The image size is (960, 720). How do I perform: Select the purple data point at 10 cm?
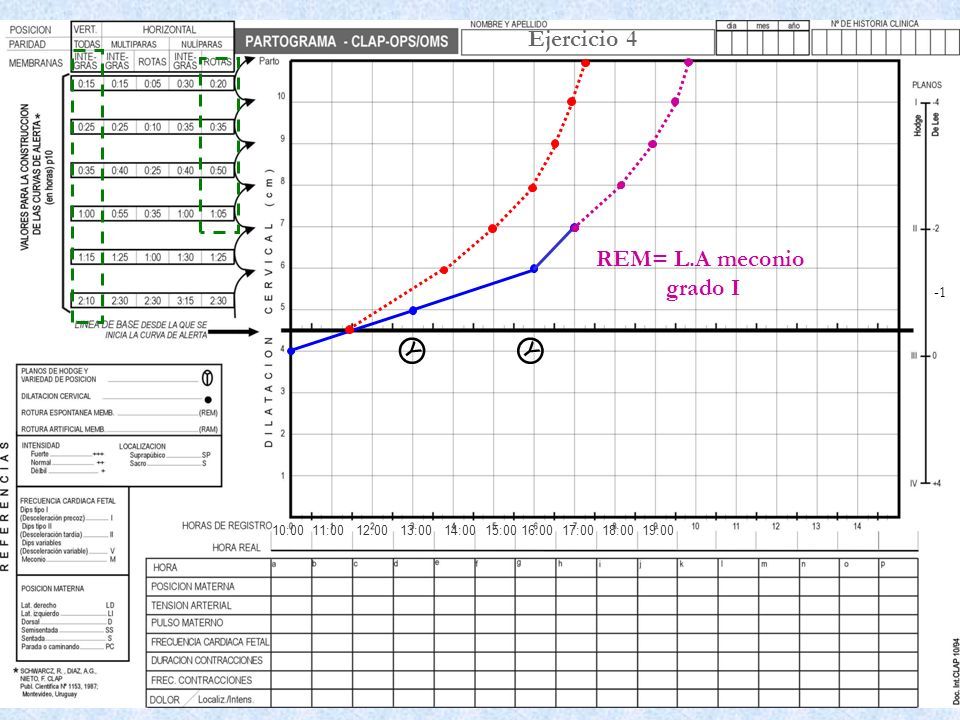(675, 102)
